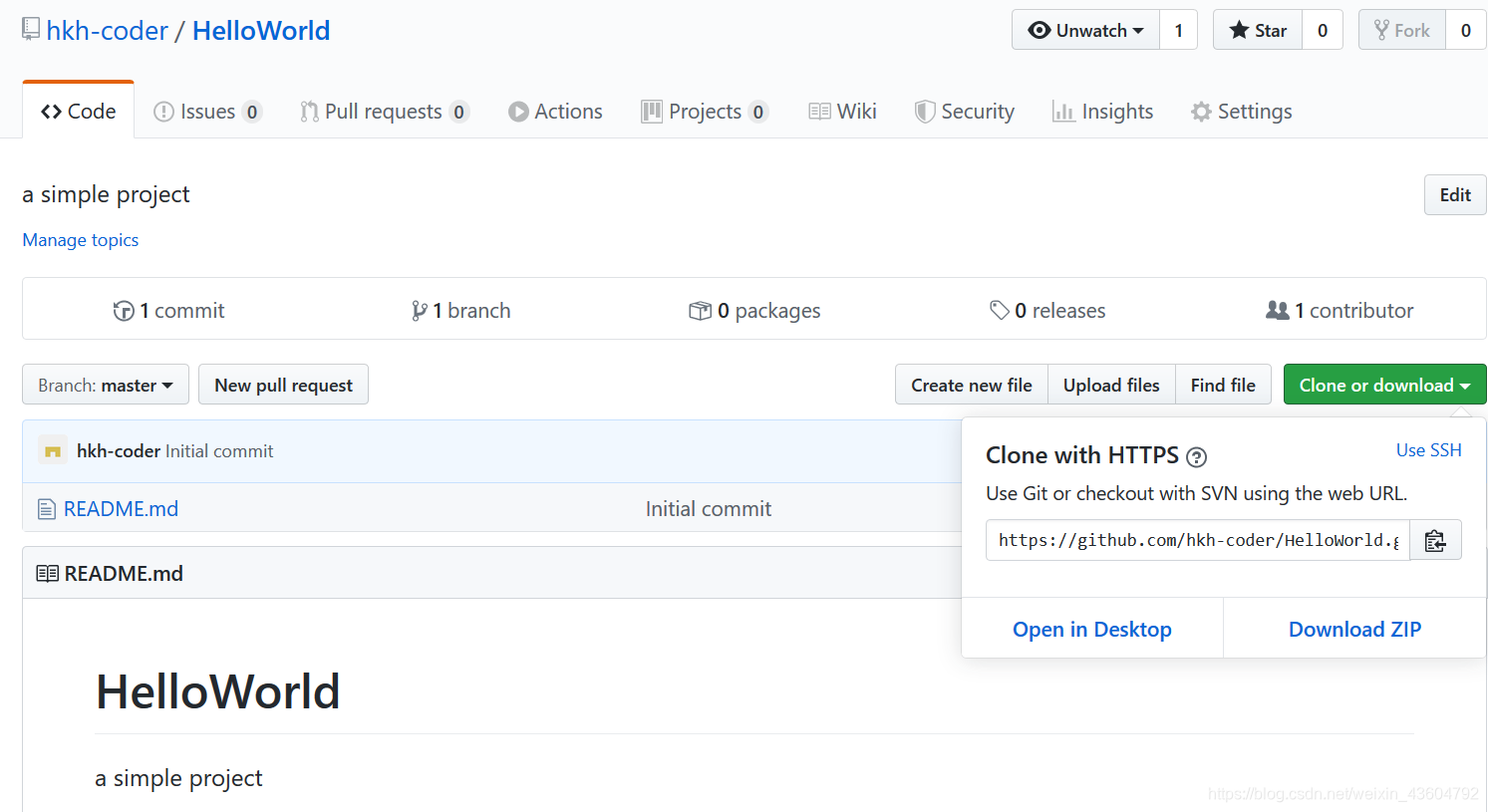The height and width of the screenshot is (812, 1488).
Task: Switch to the Code tab
Action: (x=78, y=111)
